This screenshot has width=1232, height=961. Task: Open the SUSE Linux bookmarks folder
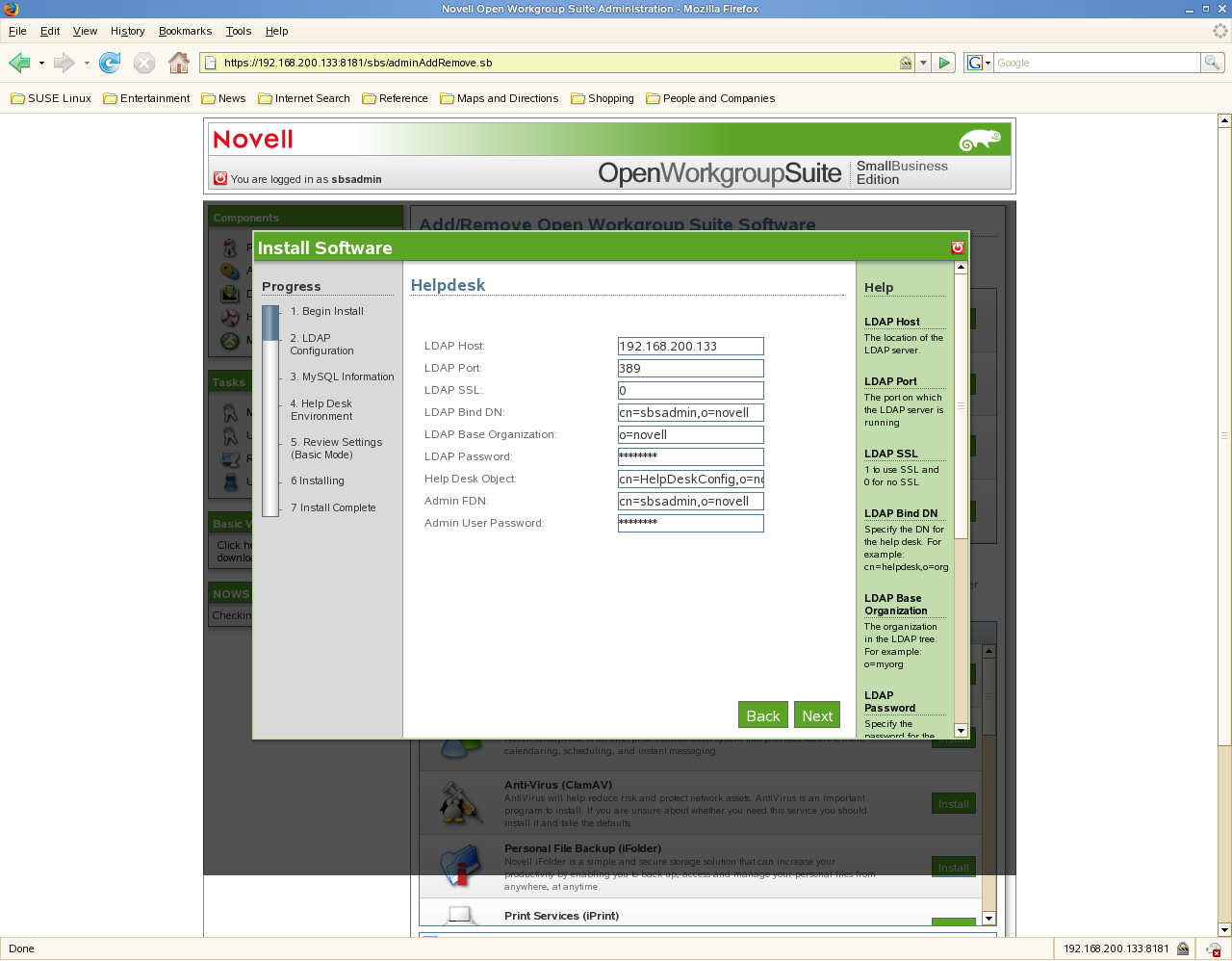51,98
